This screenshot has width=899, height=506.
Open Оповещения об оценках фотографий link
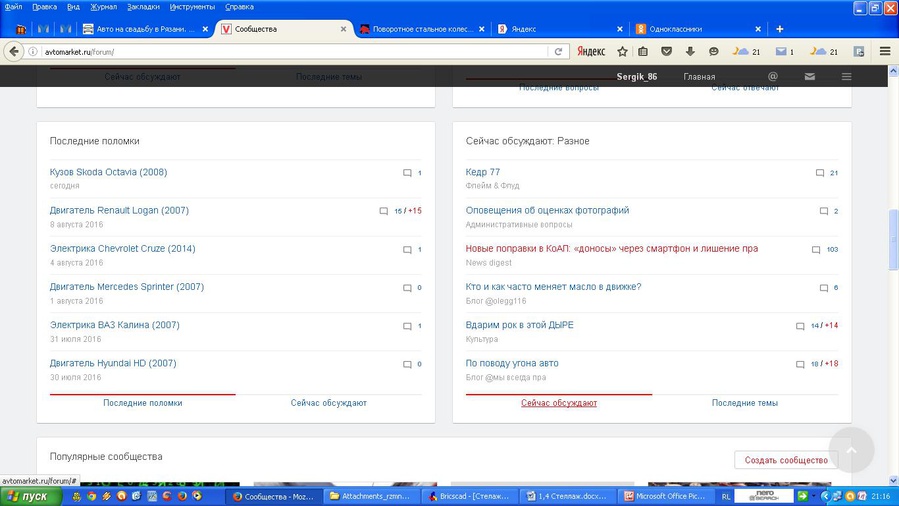[x=548, y=210]
